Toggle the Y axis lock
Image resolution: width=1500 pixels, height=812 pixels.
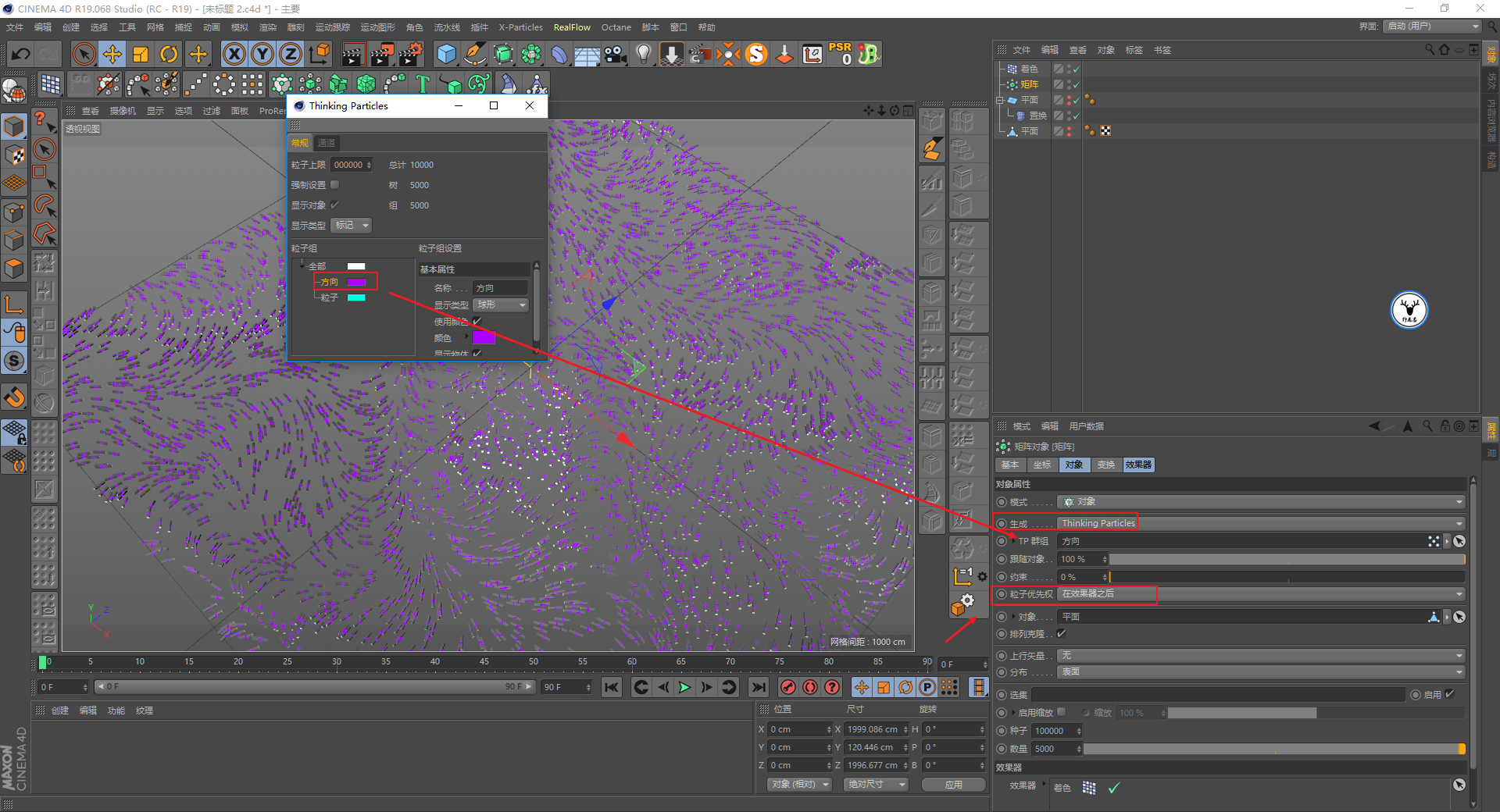click(x=262, y=54)
